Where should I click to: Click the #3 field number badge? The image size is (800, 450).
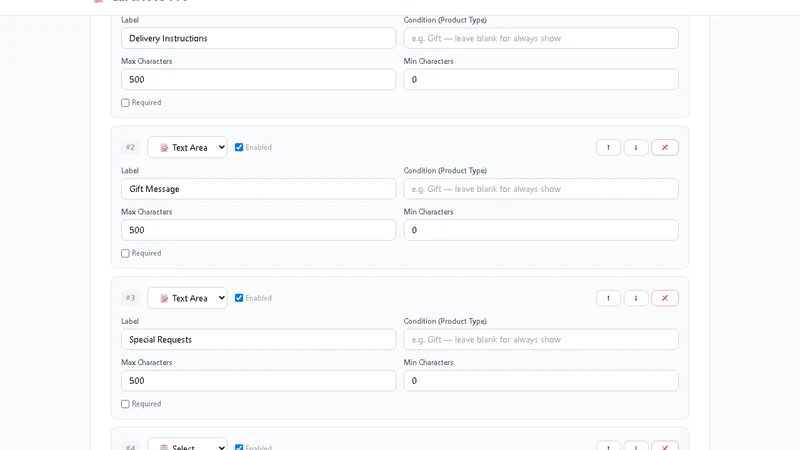131,298
